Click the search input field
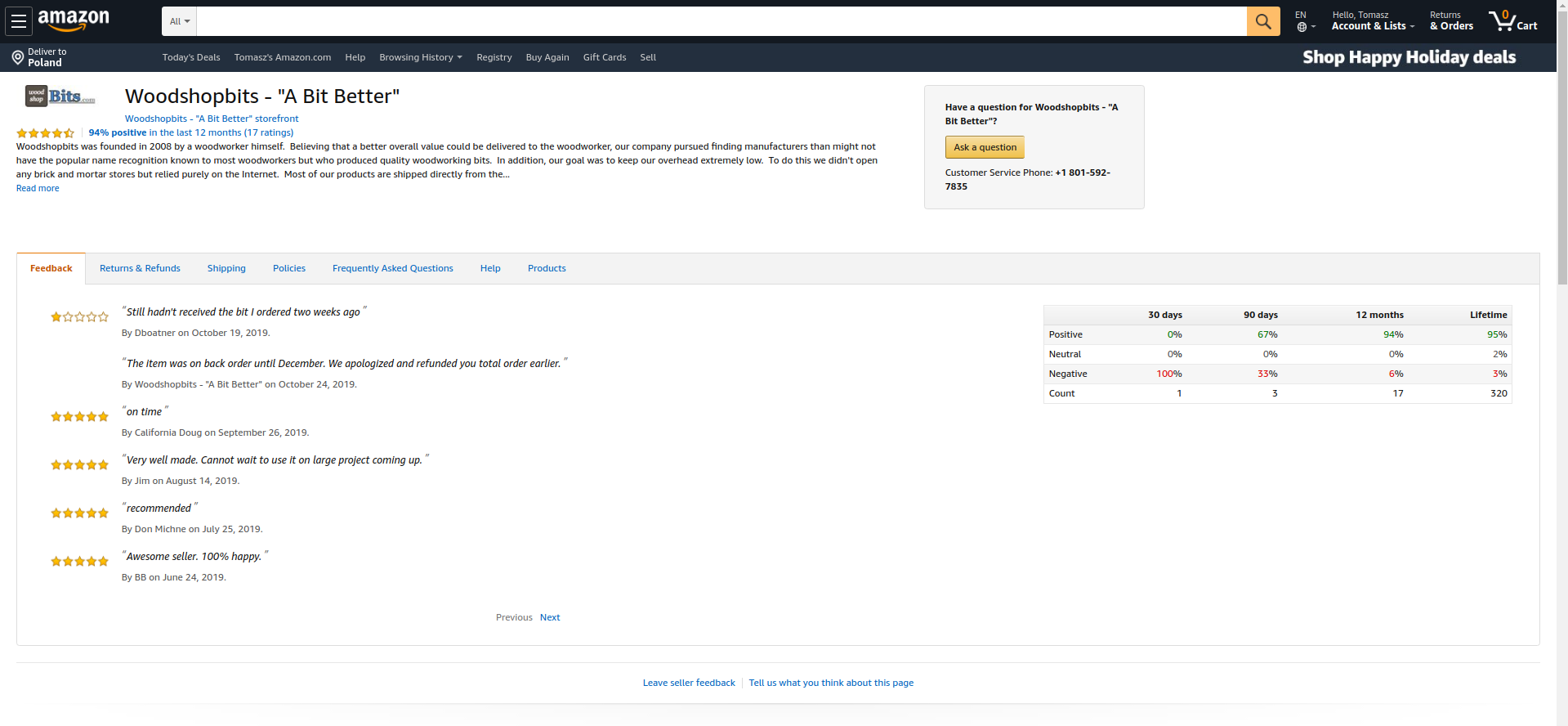The height and width of the screenshot is (726, 1568). (721, 21)
